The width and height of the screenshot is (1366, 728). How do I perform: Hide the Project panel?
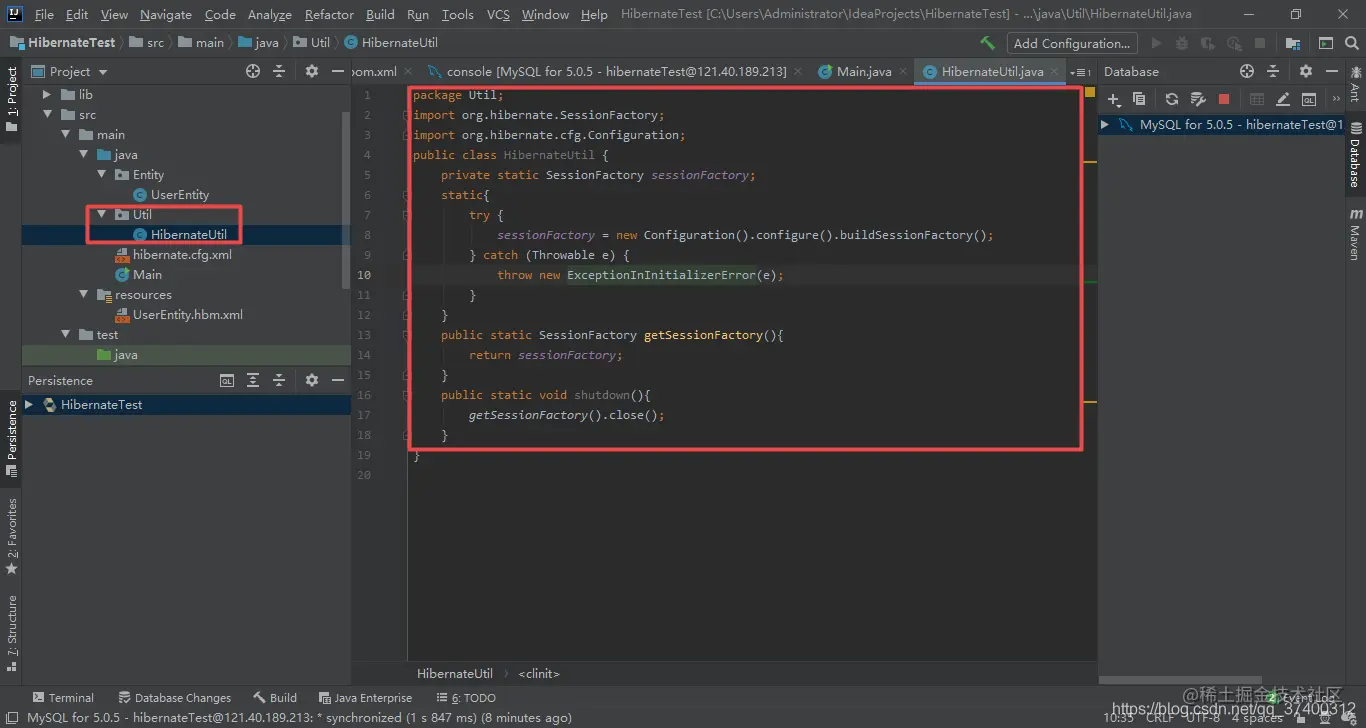click(337, 71)
